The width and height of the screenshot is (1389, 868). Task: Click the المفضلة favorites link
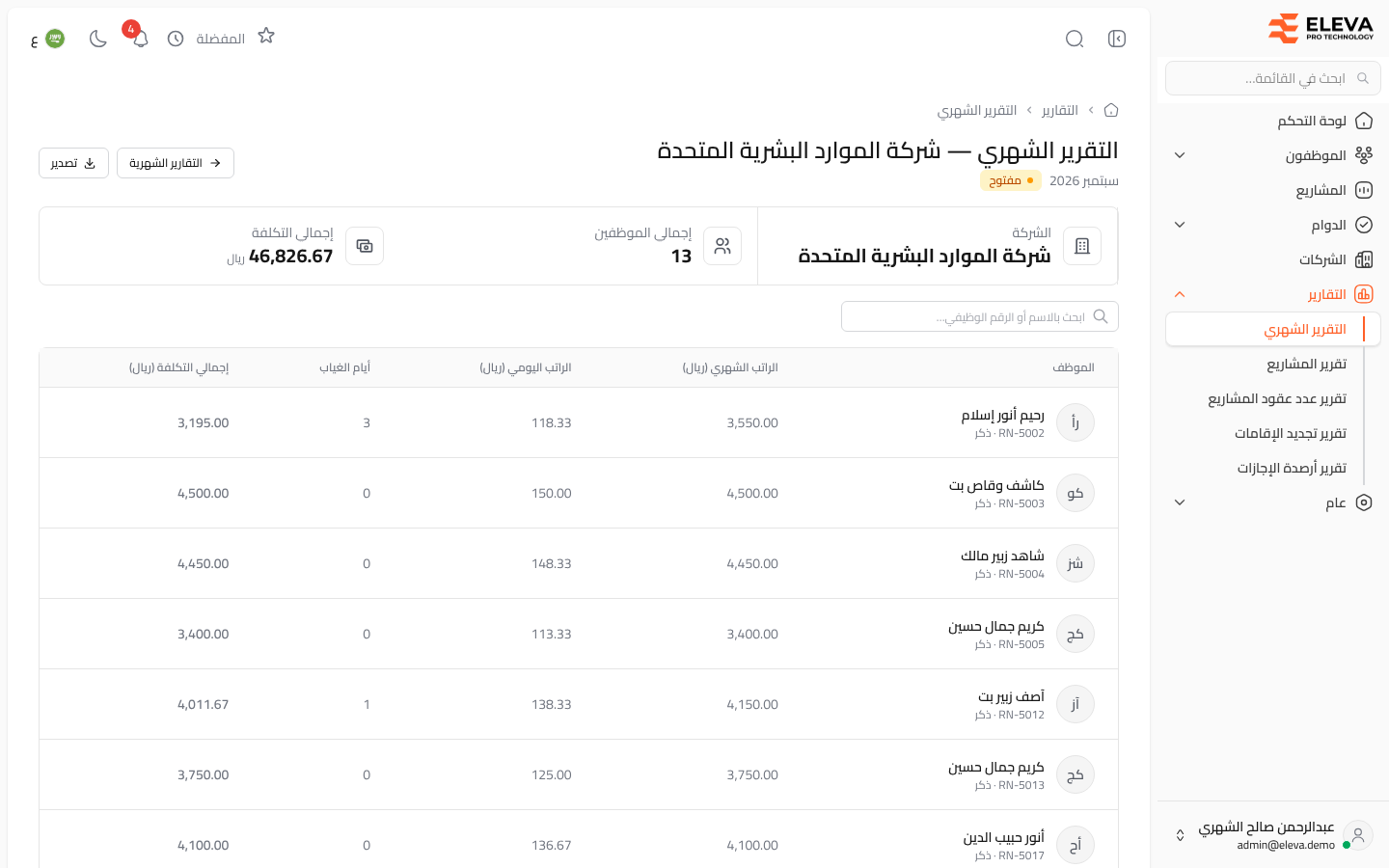click(221, 39)
